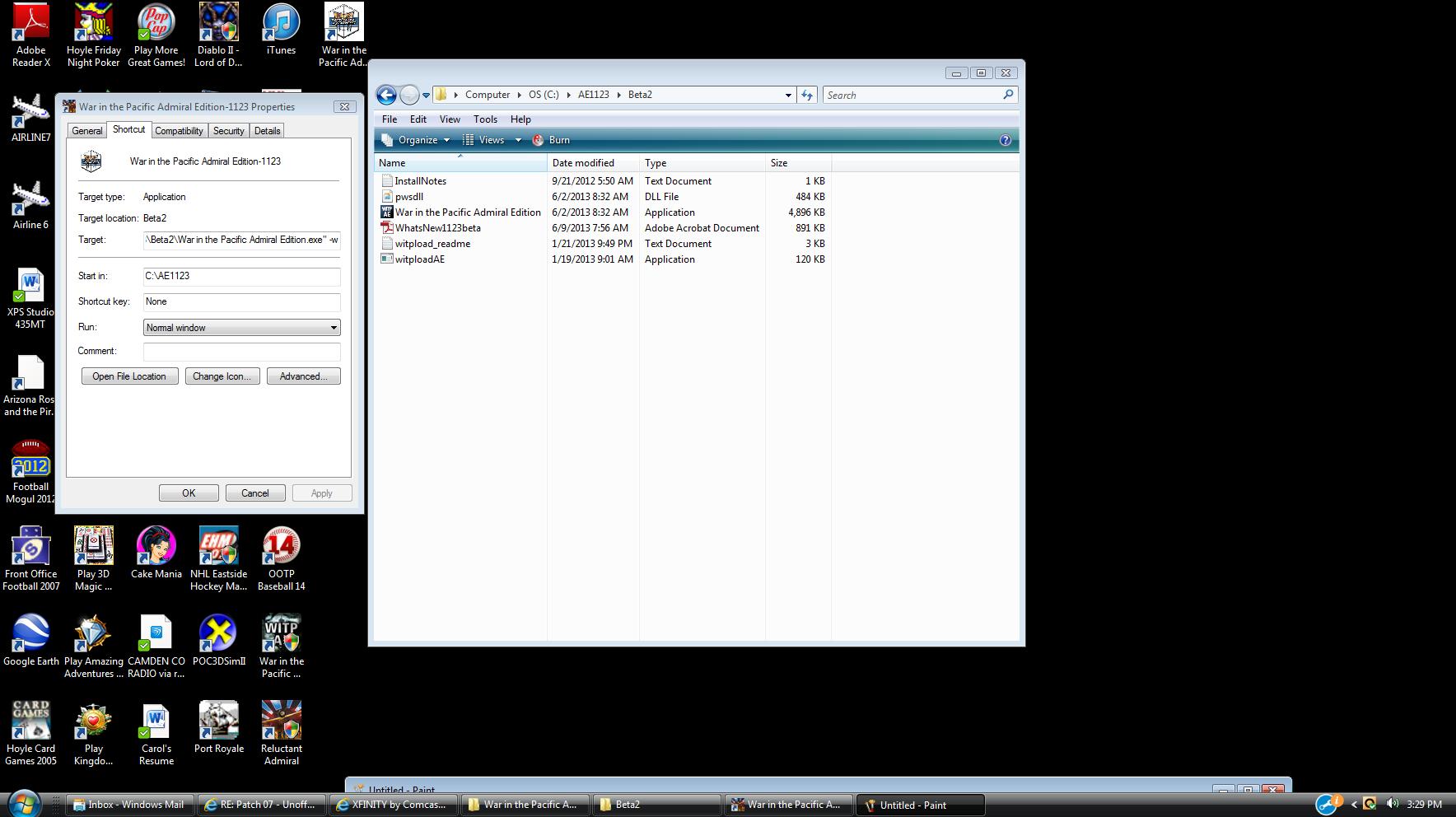Open the File menu in Explorer
Viewport: 1456px width, 817px height.
point(390,119)
